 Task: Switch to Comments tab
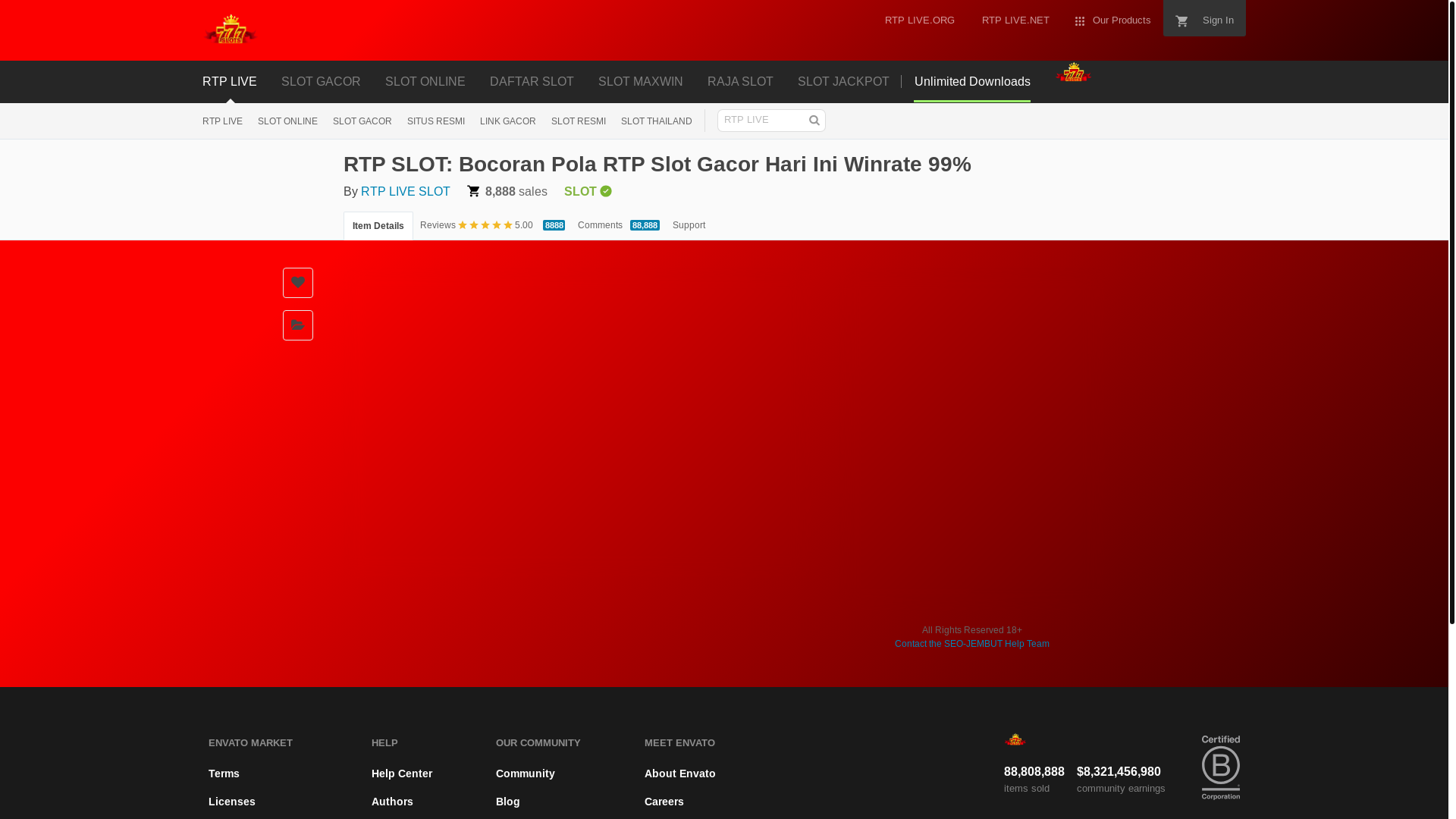[600, 225]
